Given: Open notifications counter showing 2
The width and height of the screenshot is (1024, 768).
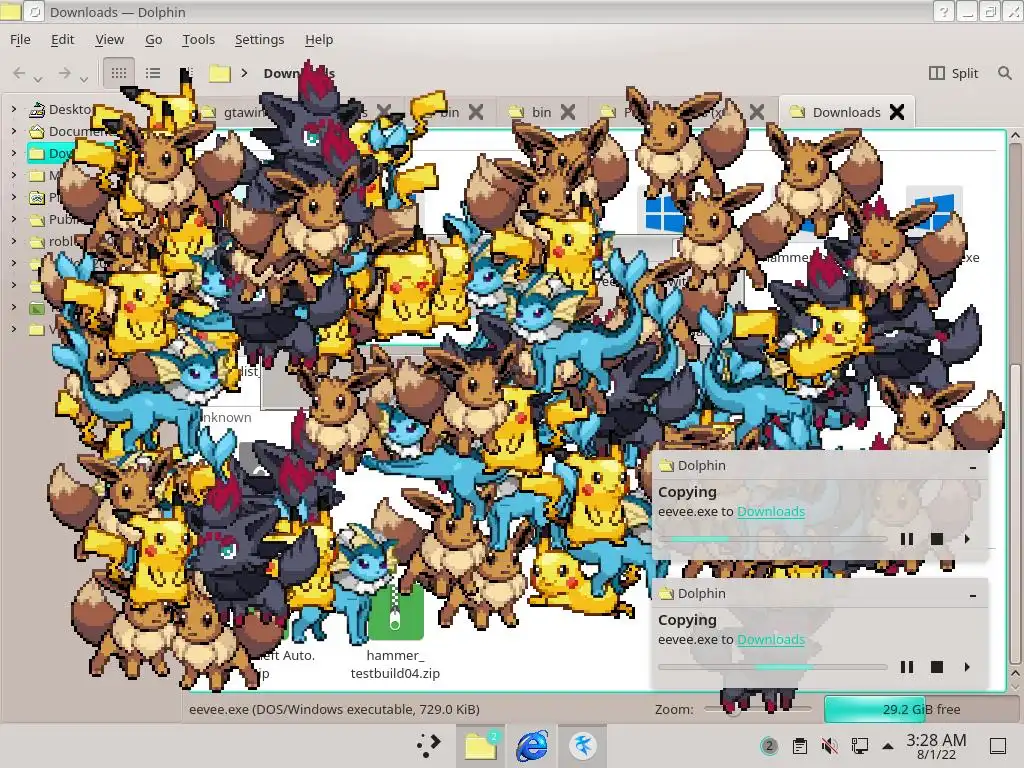Looking at the screenshot, I should point(769,746).
